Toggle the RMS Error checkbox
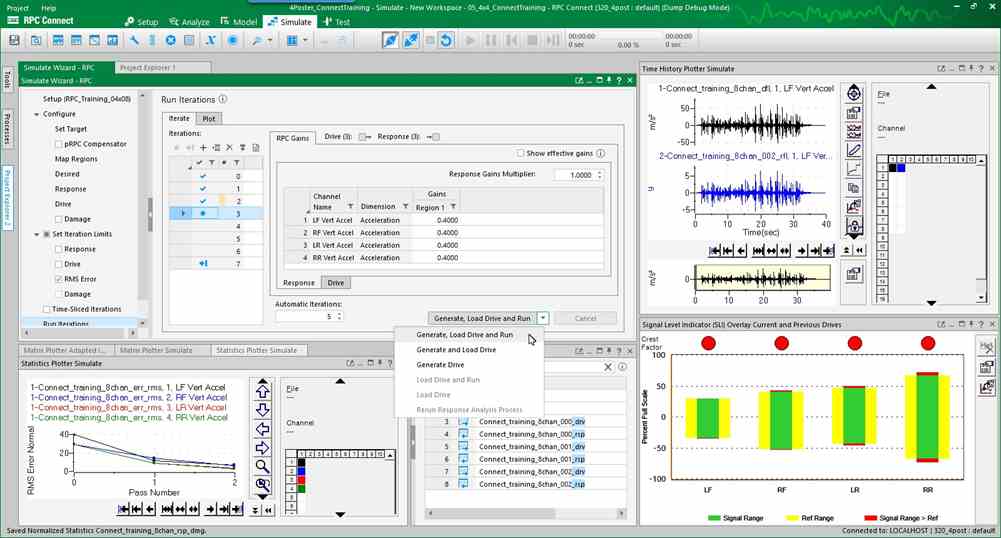 (x=57, y=279)
